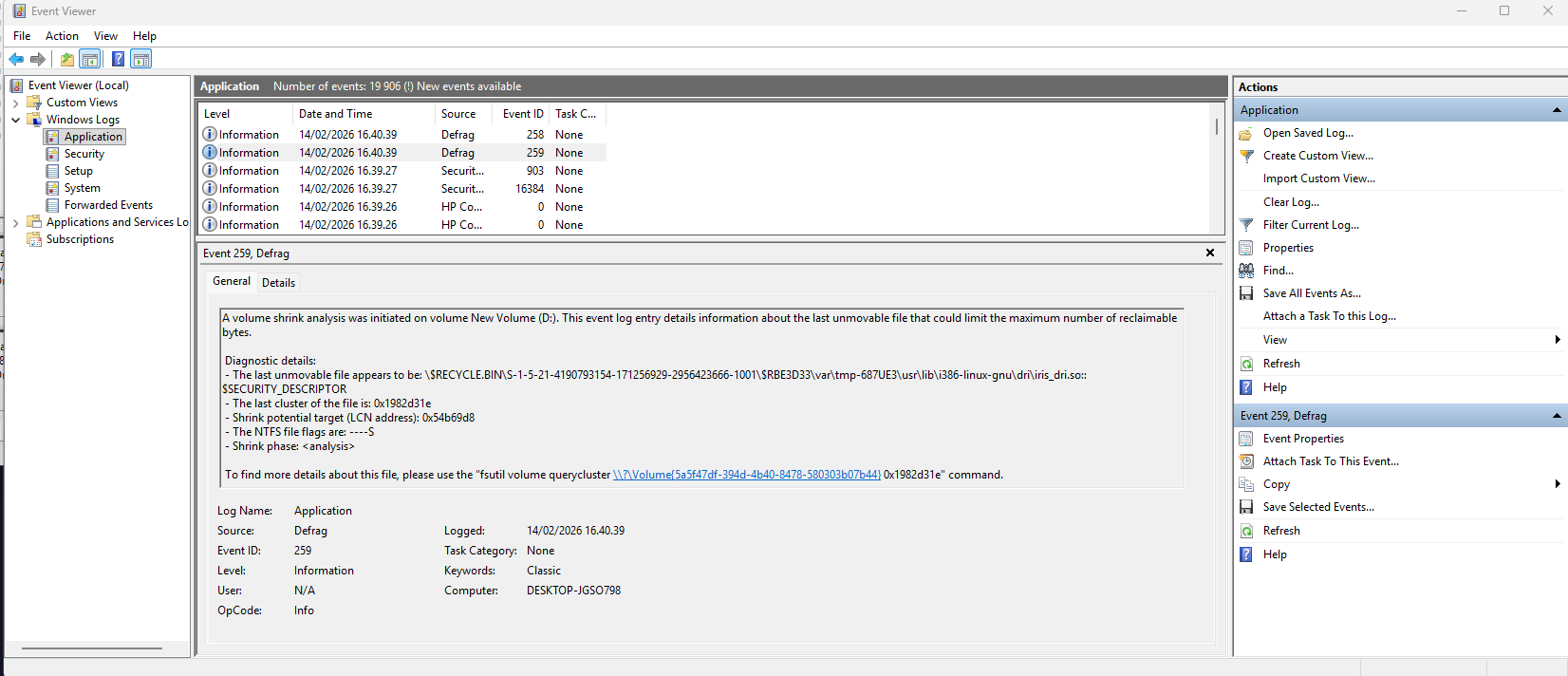Click the Event Properties icon
Screen dimensions: 1568x676
(1246, 439)
